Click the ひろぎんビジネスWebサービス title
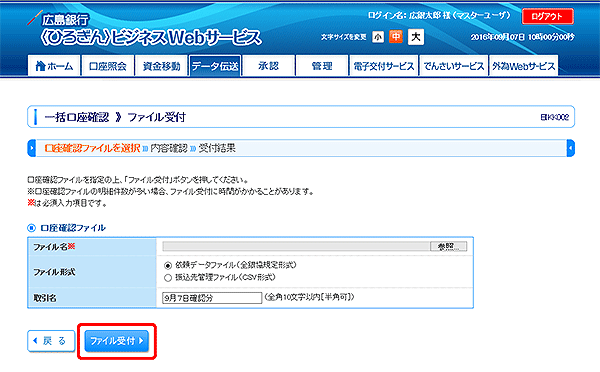This screenshot has width=600, height=372. [151, 38]
